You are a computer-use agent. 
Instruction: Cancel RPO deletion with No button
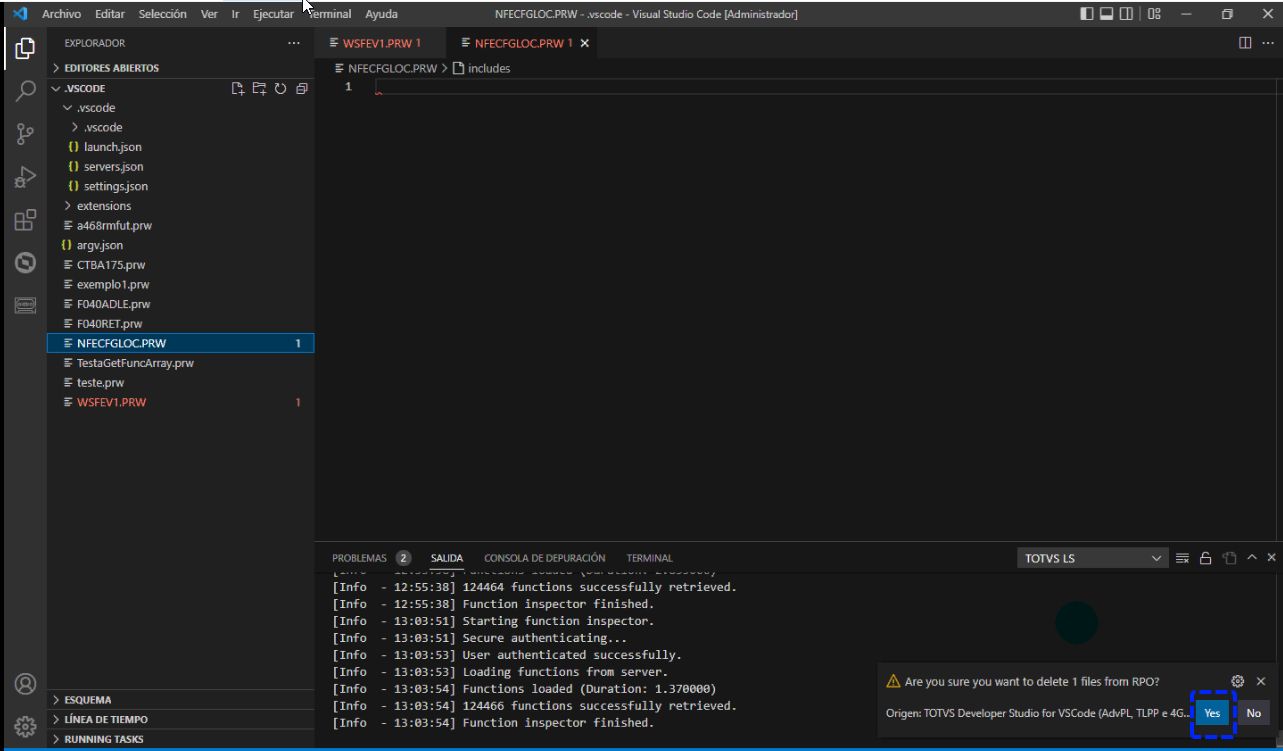1253,713
